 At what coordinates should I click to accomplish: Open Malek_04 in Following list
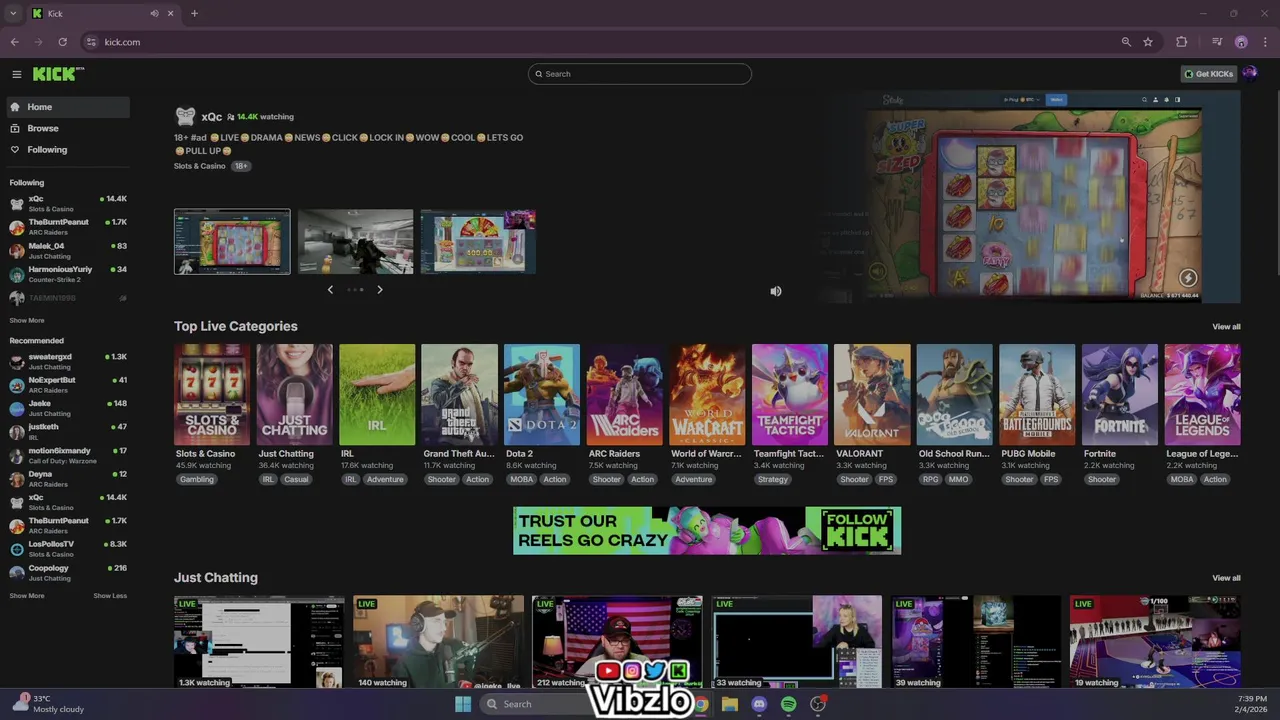(x=67, y=251)
